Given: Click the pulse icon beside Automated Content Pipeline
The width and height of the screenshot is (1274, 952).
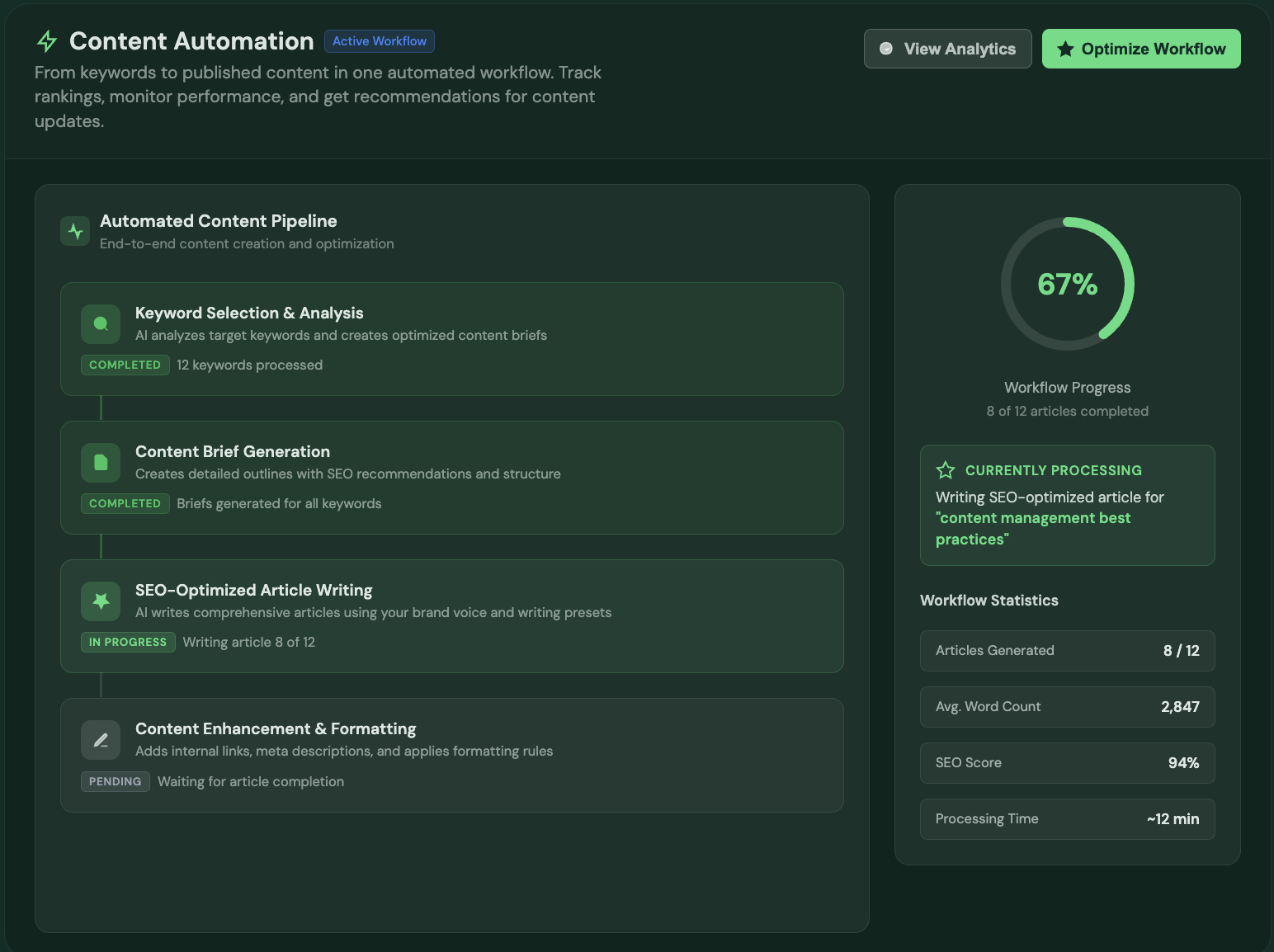Looking at the screenshot, I should pos(75,231).
